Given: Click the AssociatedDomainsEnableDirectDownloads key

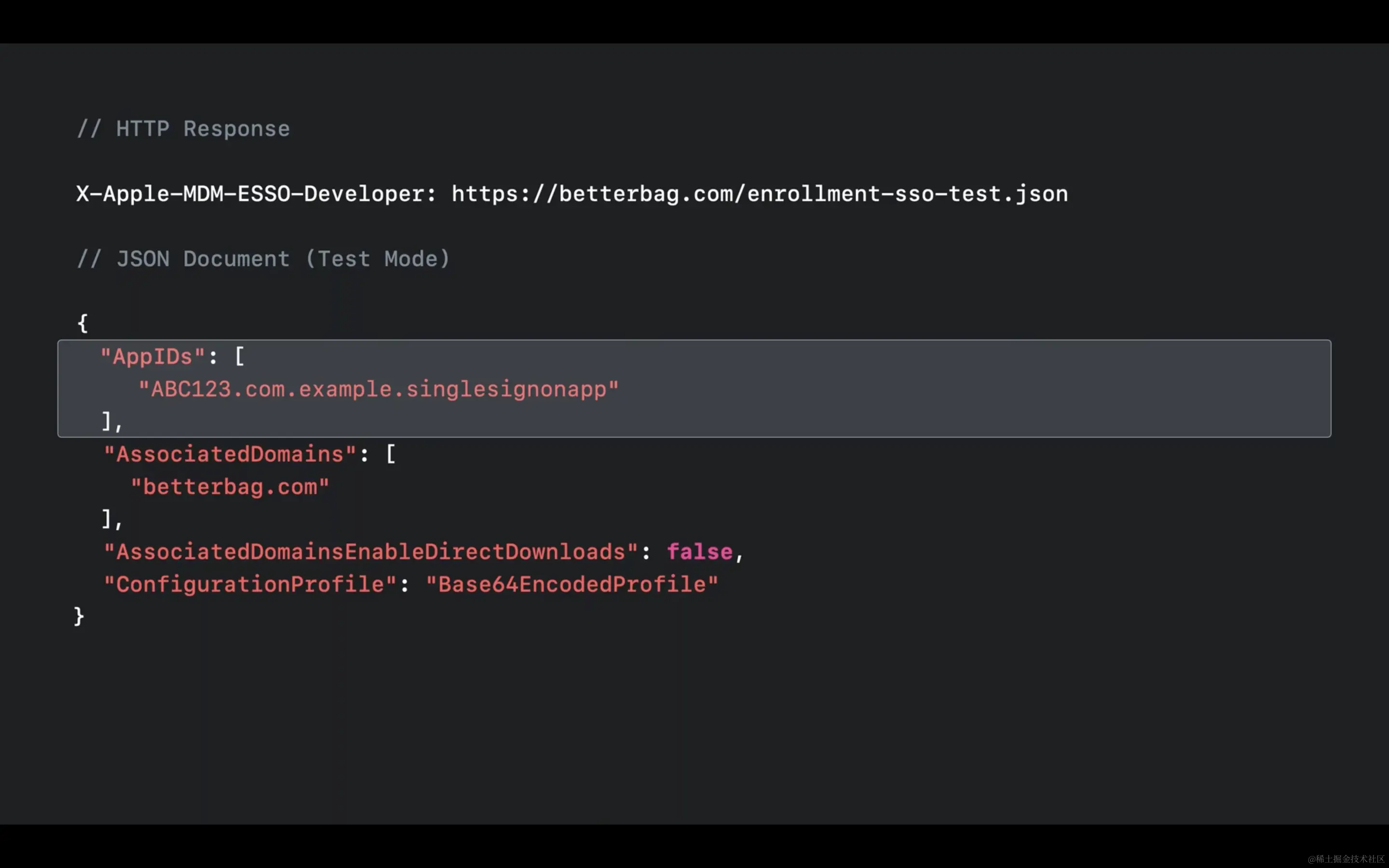Looking at the screenshot, I should [x=370, y=552].
